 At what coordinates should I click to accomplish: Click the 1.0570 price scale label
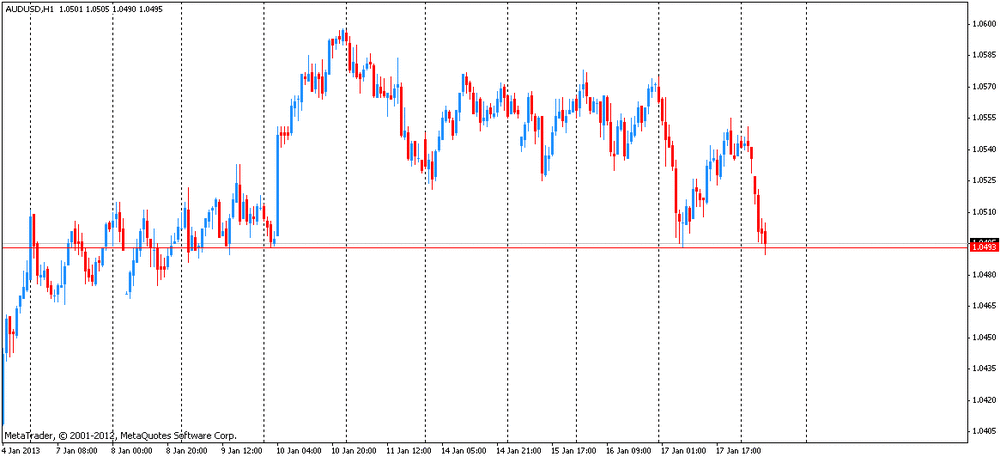pos(984,87)
